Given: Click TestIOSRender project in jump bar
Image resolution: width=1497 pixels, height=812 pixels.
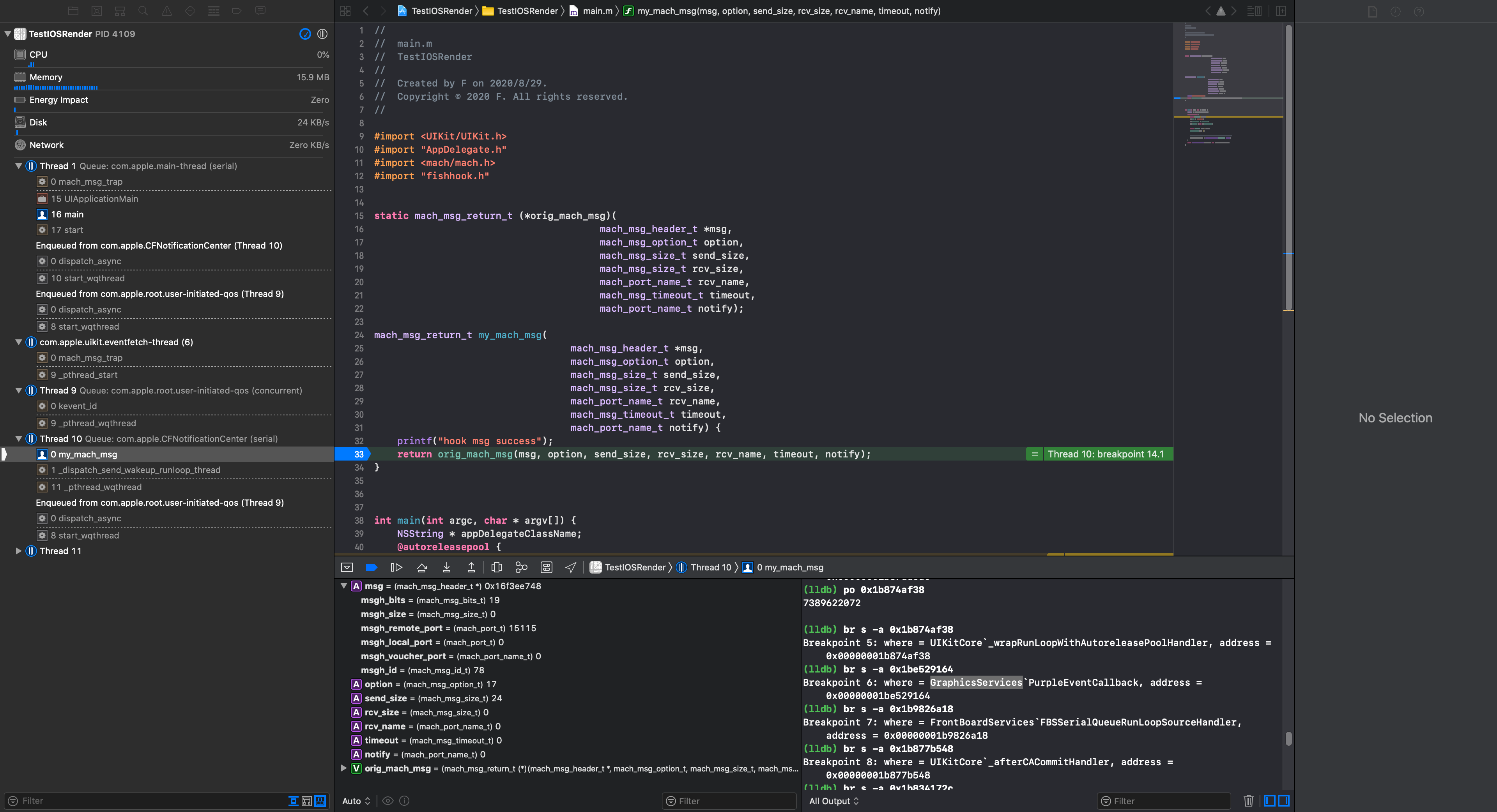Looking at the screenshot, I should coord(435,11).
